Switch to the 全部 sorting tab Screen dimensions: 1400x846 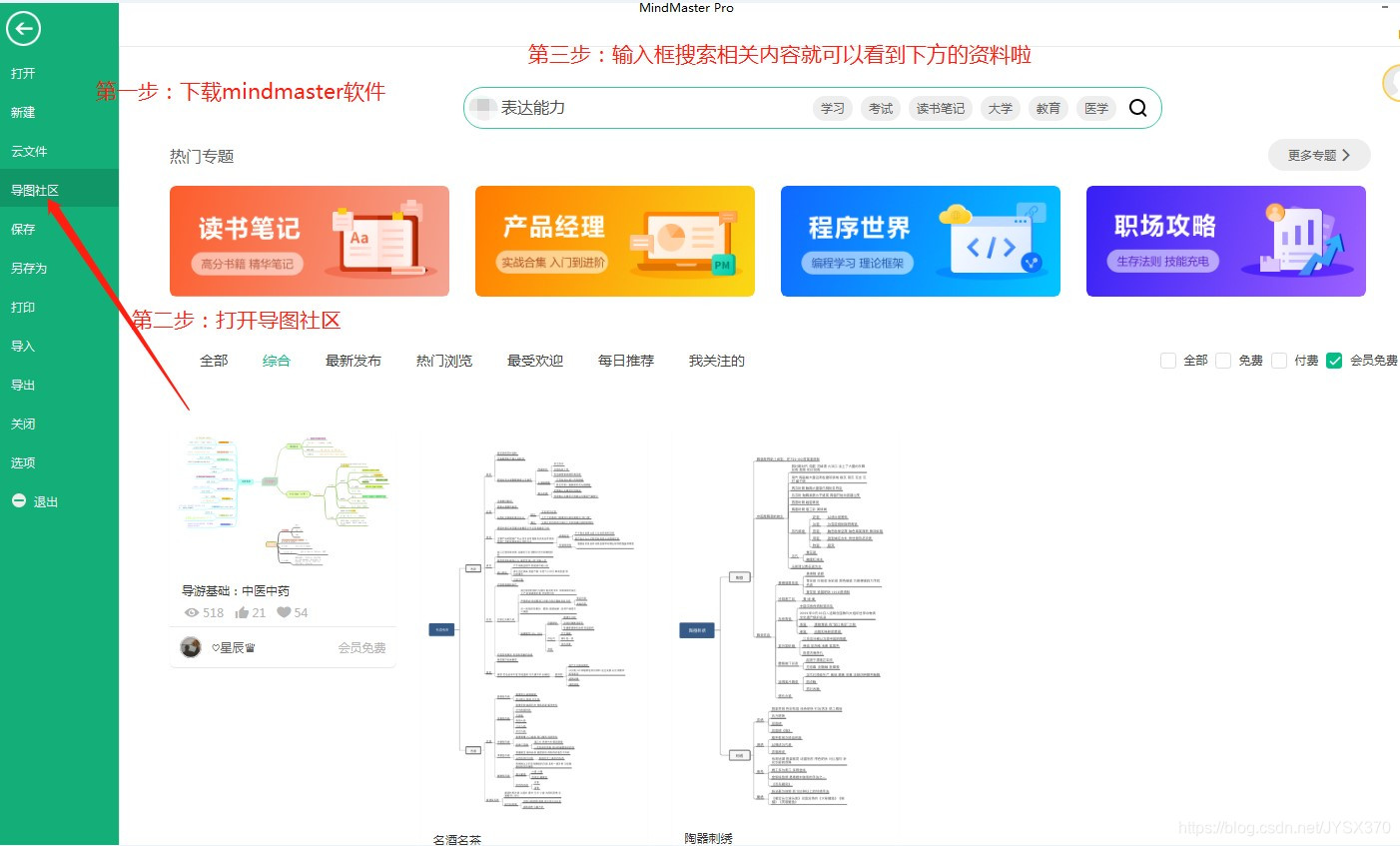click(x=214, y=361)
